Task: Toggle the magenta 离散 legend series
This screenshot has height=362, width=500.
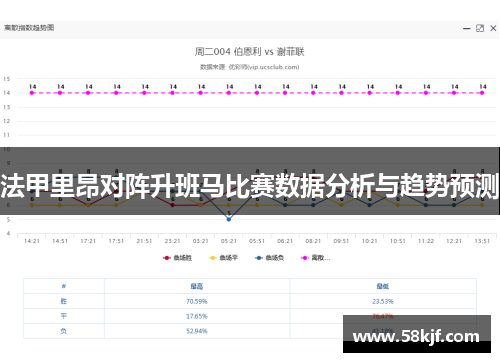Action: coord(315,258)
